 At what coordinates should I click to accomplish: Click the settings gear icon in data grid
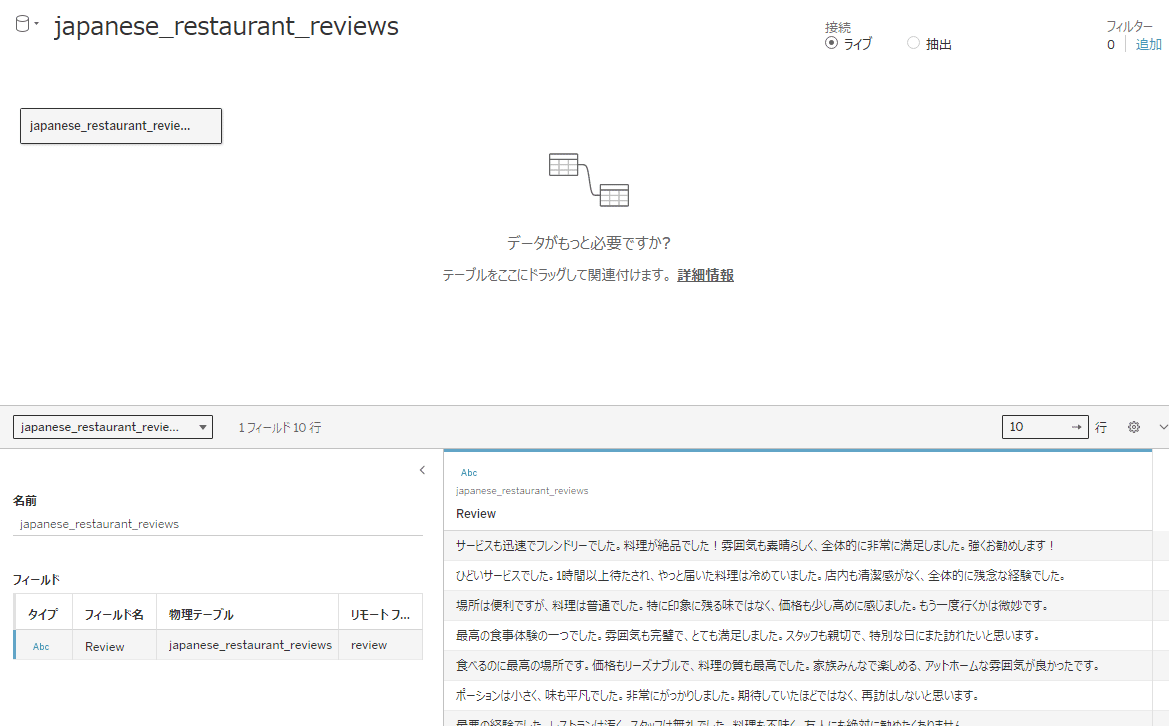pyautogui.click(x=1133, y=427)
